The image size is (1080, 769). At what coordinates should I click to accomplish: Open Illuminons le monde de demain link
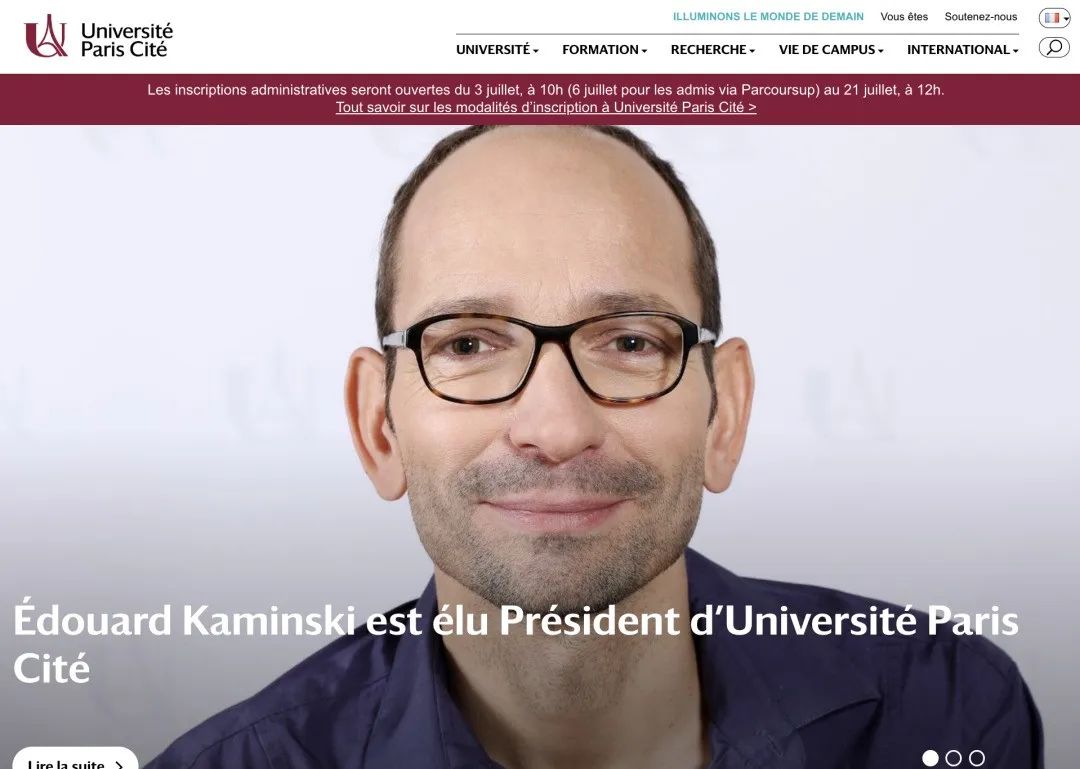[768, 17]
